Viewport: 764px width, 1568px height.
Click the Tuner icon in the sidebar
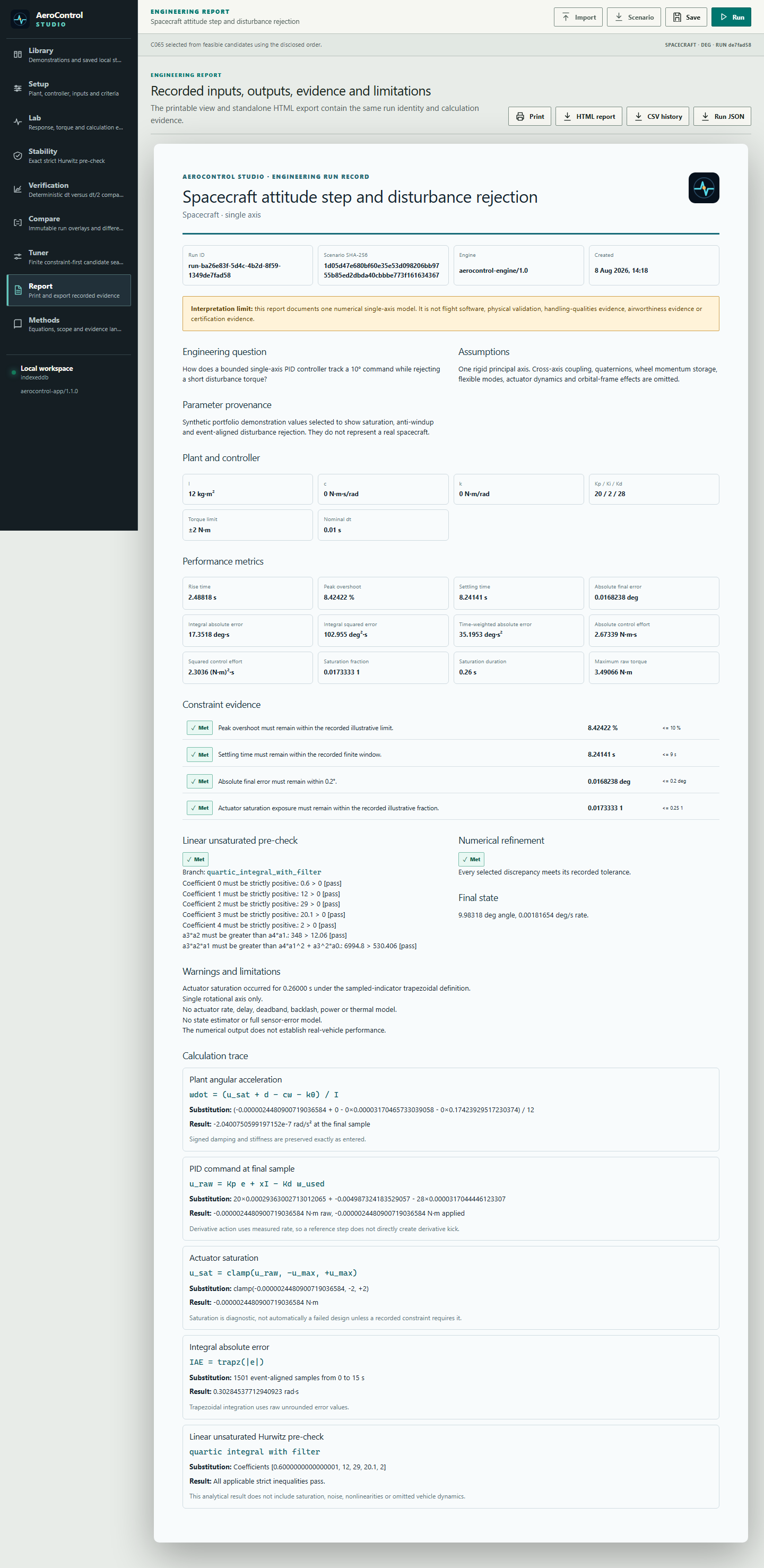[18, 257]
